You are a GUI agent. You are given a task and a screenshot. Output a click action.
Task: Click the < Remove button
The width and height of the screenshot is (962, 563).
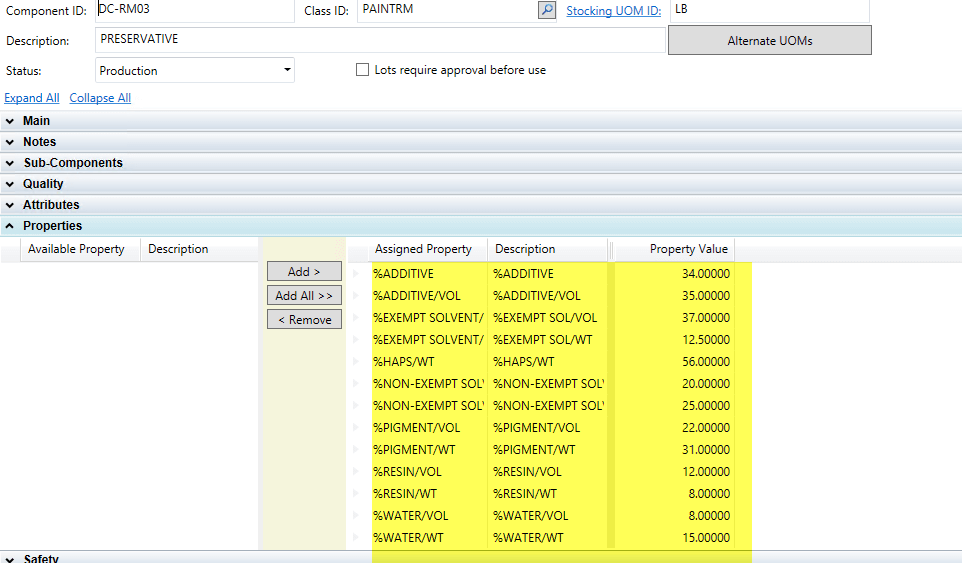[x=304, y=320]
